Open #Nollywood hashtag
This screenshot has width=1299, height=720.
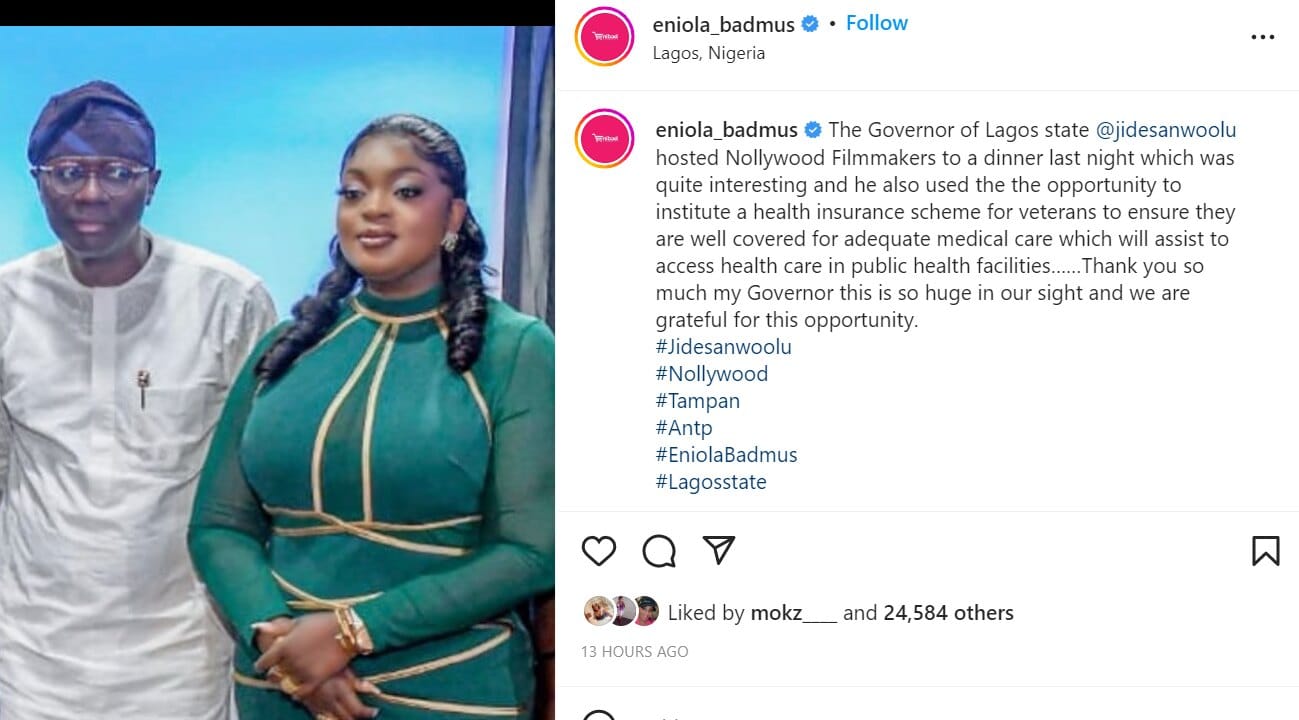[712, 374]
